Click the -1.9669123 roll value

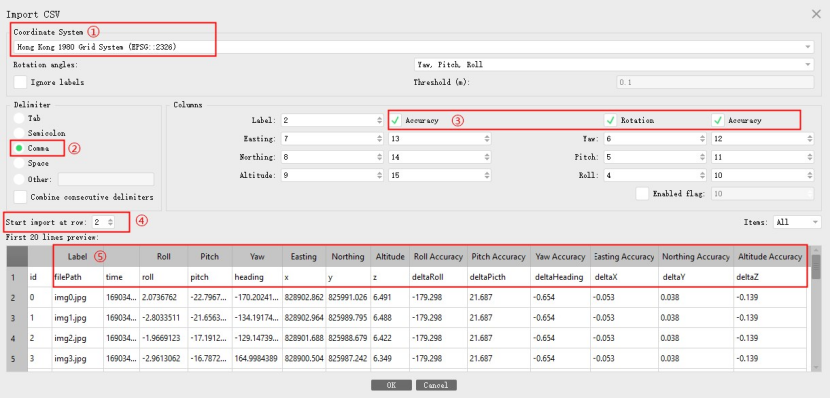click(x=164, y=338)
